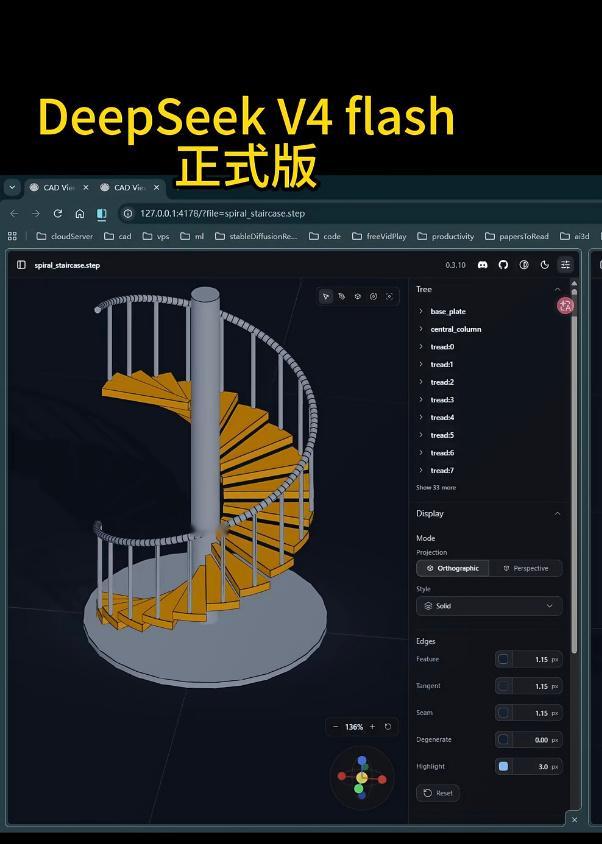Select the measure tool in viewport toolbar
602x844 pixels.
tap(341, 296)
